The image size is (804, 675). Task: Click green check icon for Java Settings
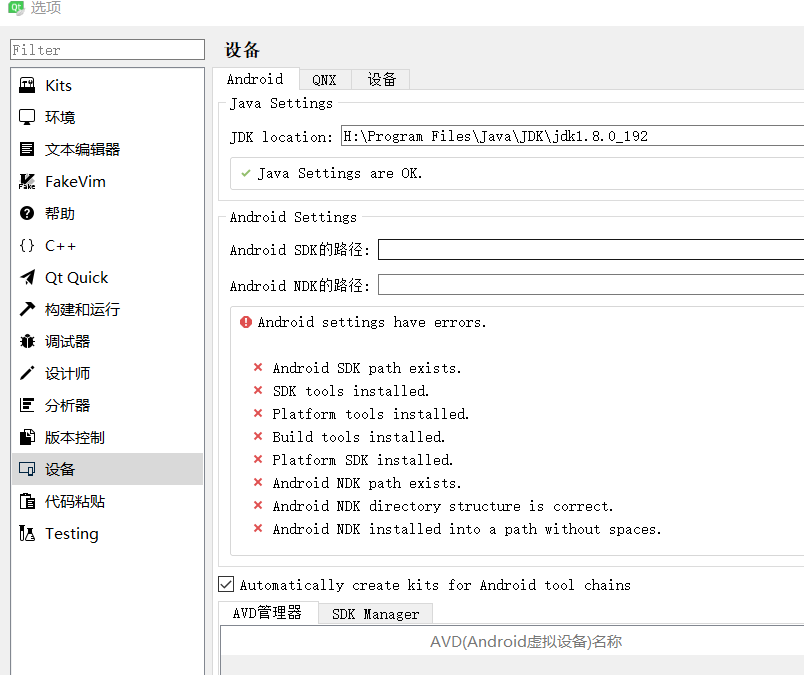[246, 173]
